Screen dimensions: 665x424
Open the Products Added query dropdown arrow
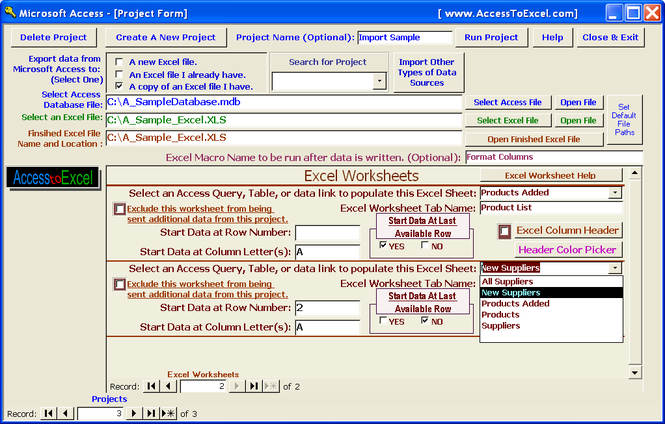point(615,192)
